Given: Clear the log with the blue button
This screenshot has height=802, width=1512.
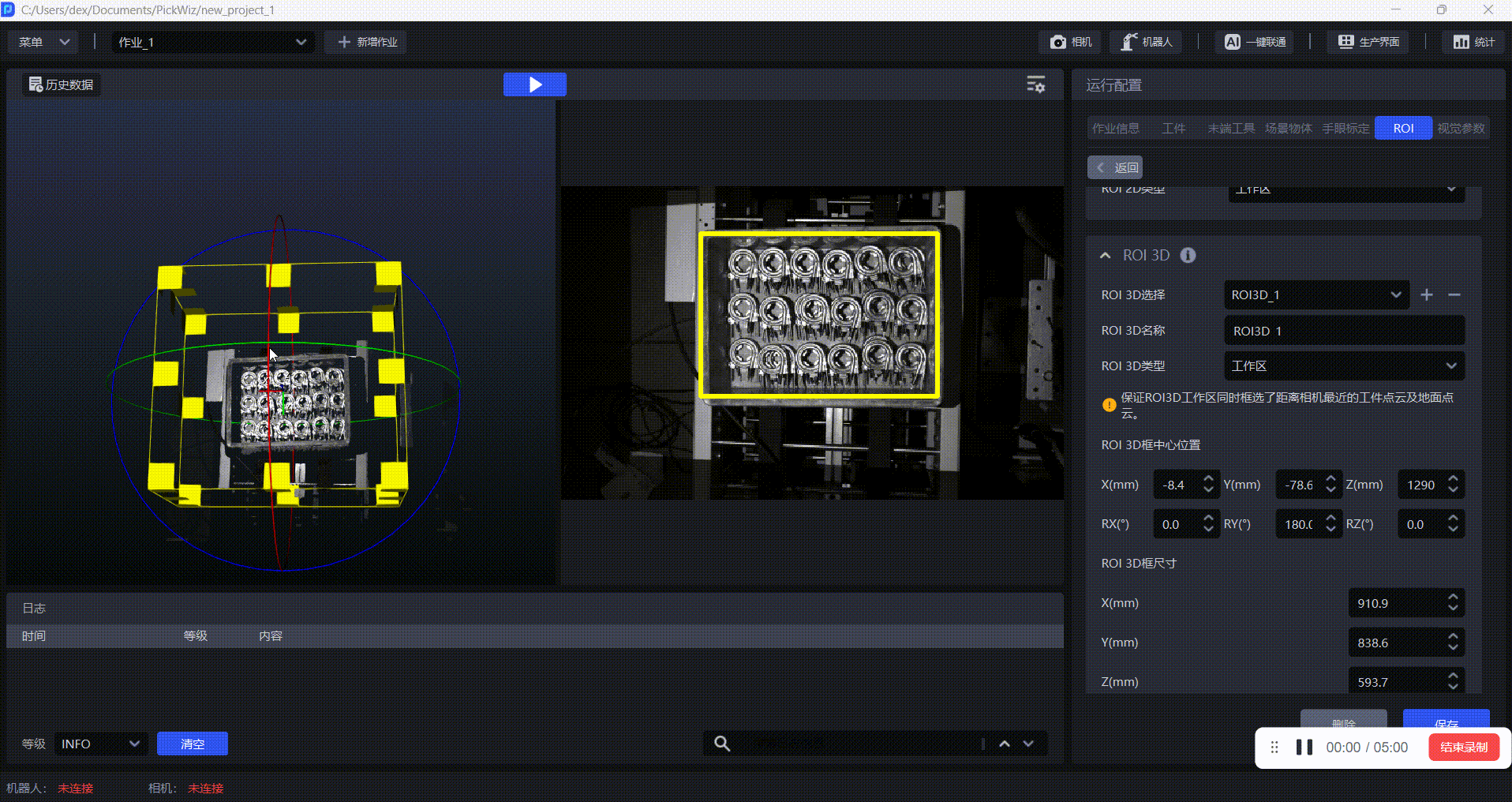Looking at the screenshot, I should [192, 744].
